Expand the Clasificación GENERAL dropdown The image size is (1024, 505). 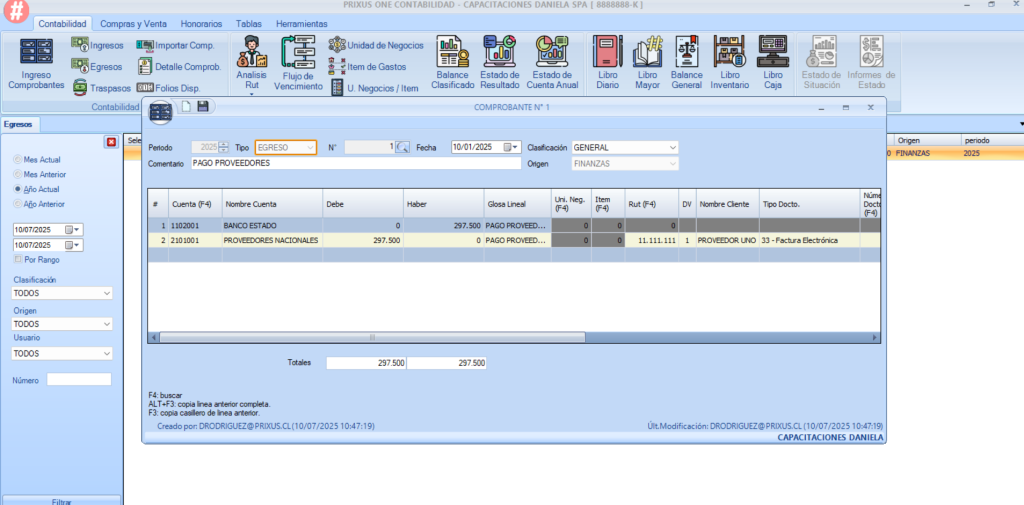click(x=673, y=148)
